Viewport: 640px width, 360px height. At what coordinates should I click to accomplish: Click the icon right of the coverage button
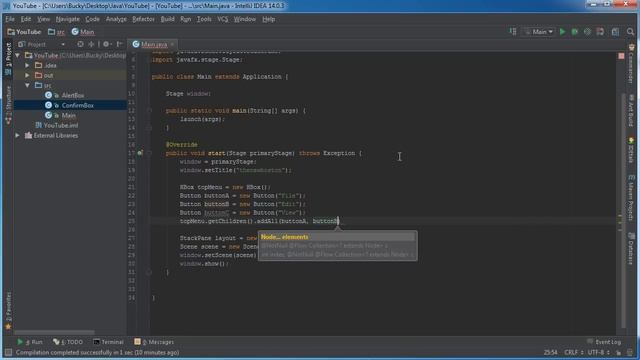tap(600, 31)
